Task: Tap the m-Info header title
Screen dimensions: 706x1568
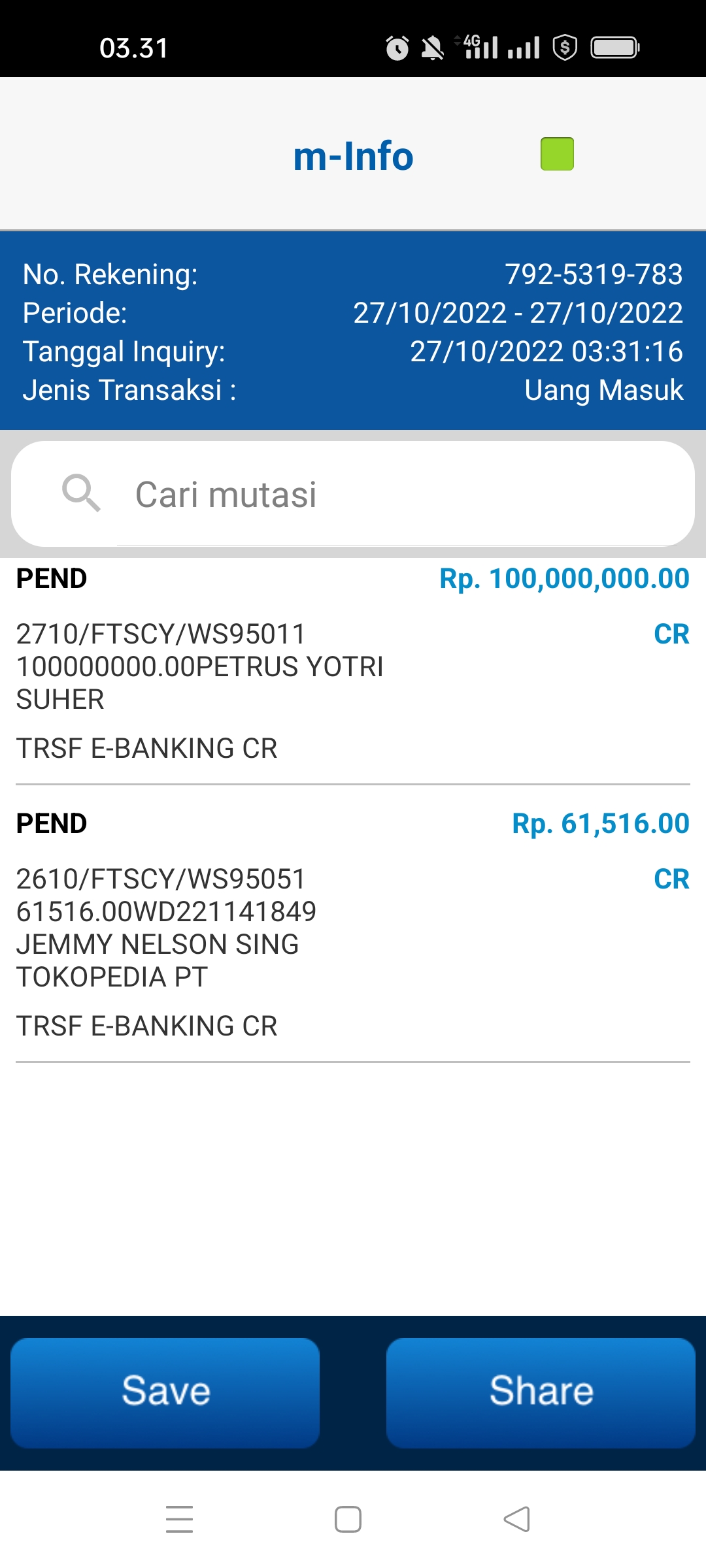Action: 353,157
